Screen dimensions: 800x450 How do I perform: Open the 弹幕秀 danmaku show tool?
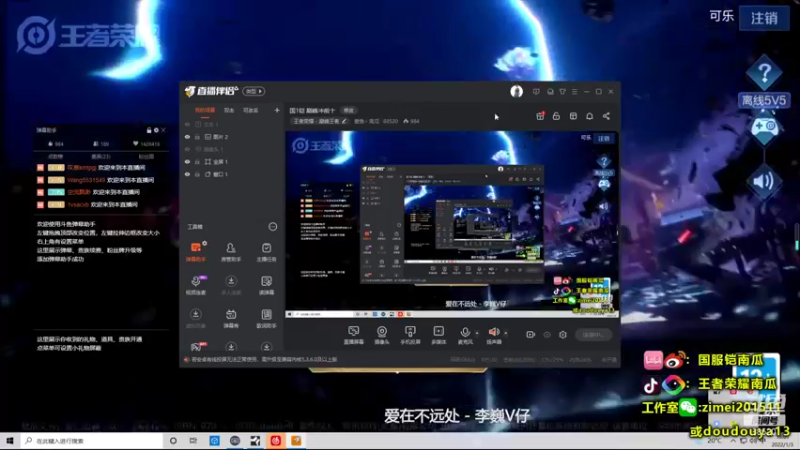pos(231,318)
